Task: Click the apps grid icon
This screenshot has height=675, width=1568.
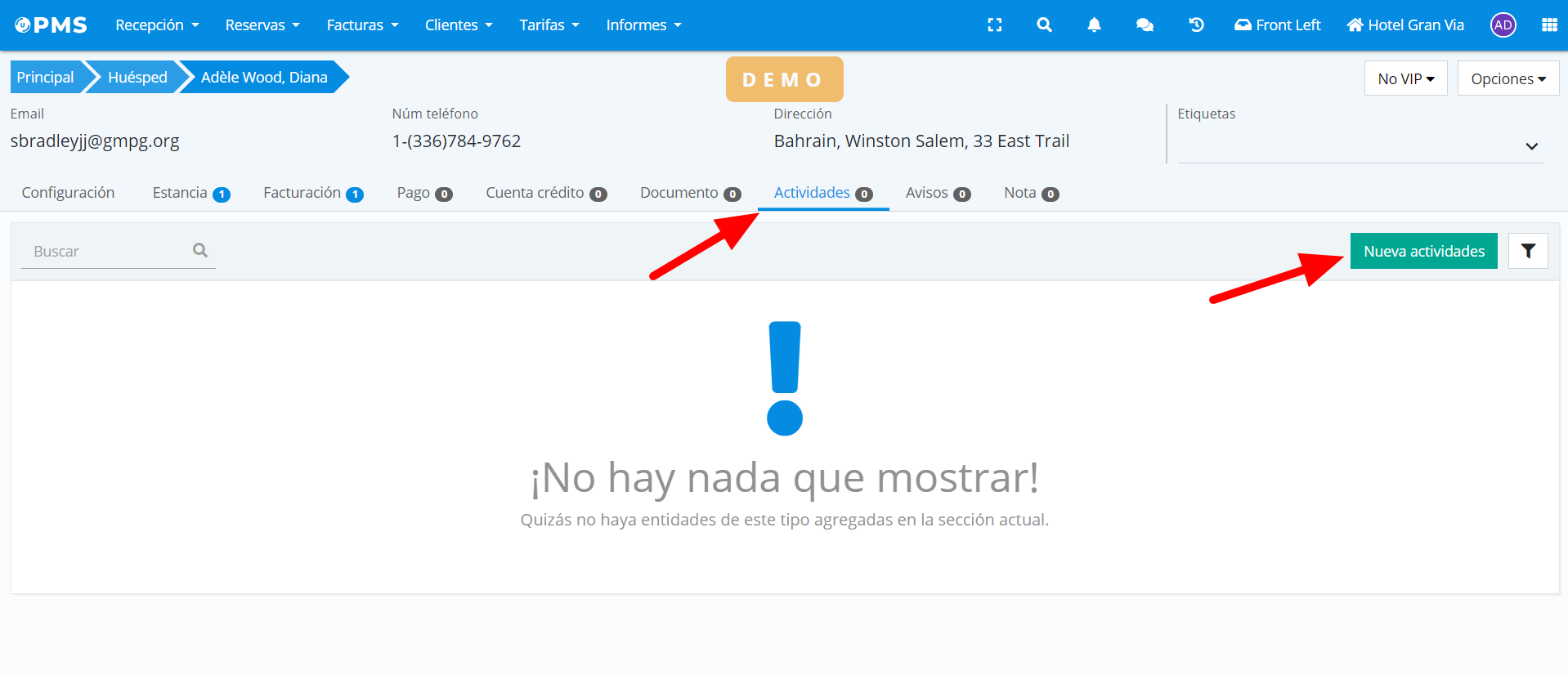Action: 1548,25
